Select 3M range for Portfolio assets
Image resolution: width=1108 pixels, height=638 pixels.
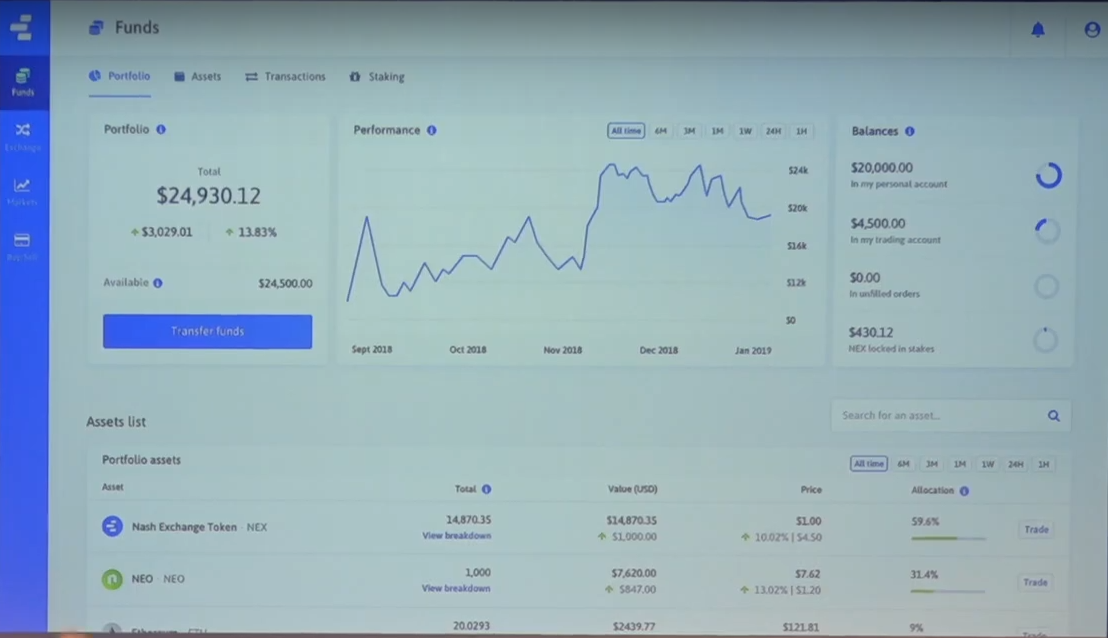[x=931, y=464]
